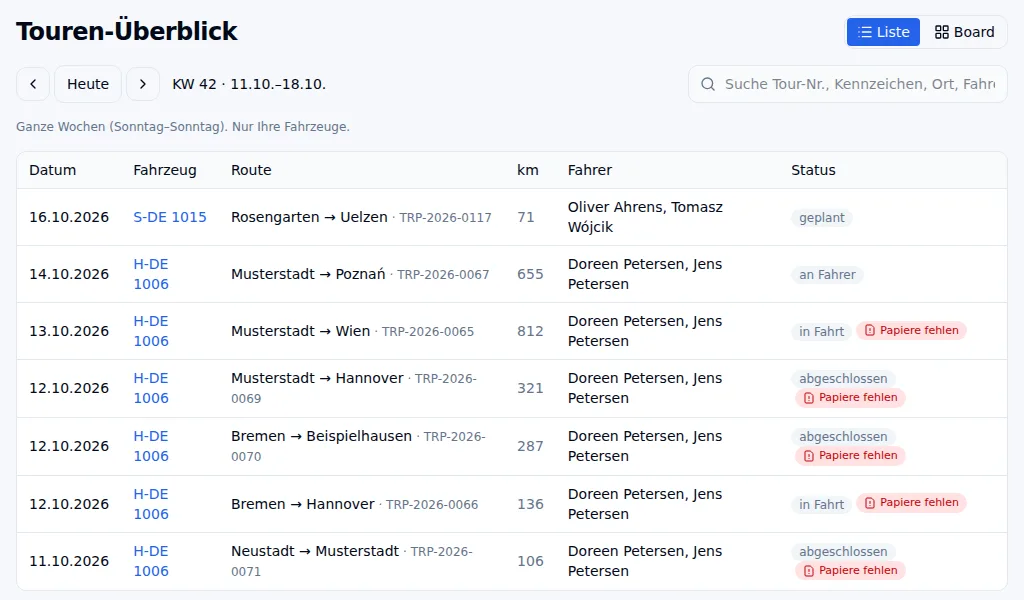Sort by km column header
This screenshot has height=600, width=1024.
point(528,170)
